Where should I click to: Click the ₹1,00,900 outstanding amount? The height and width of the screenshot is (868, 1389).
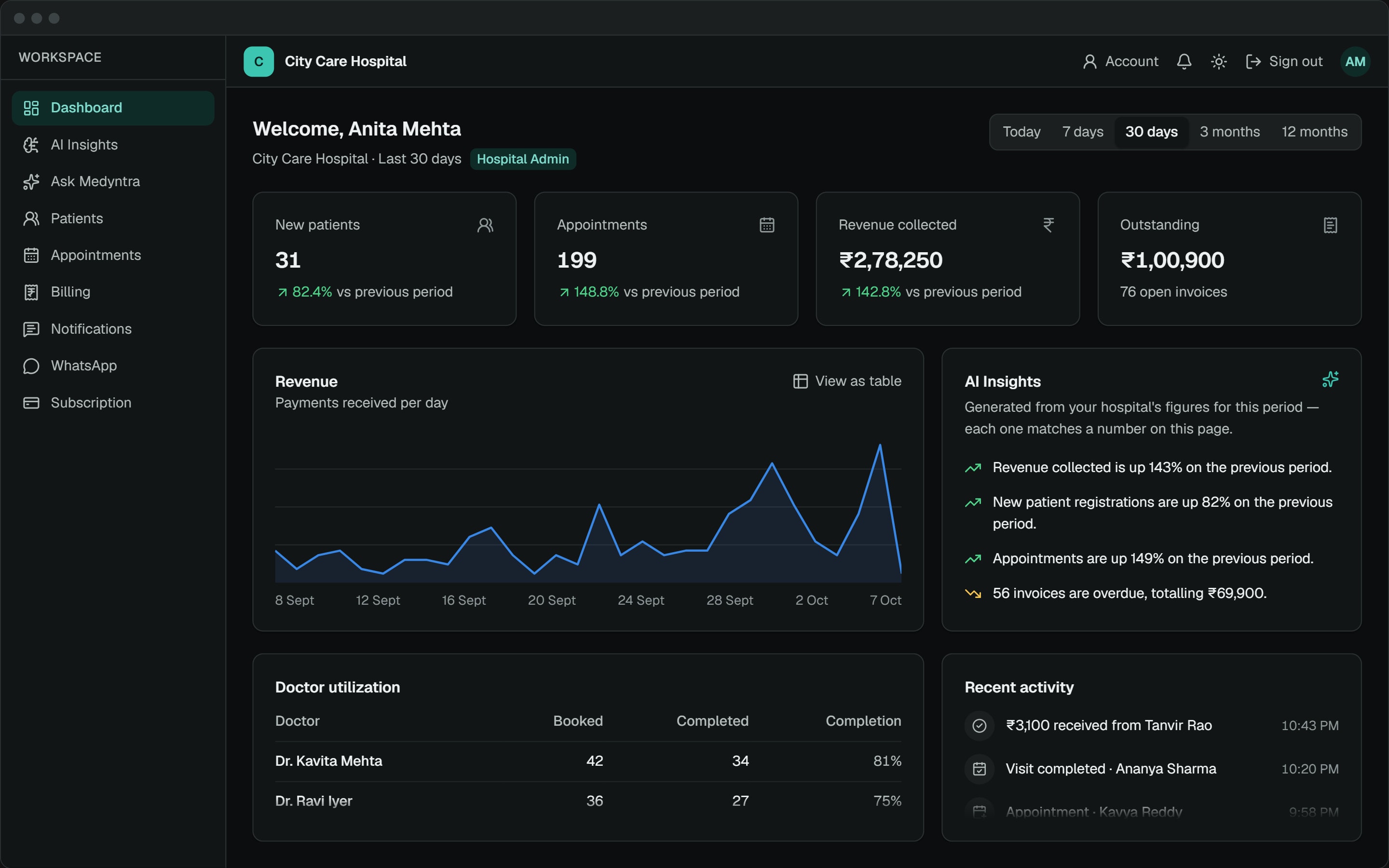(1172, 260)
